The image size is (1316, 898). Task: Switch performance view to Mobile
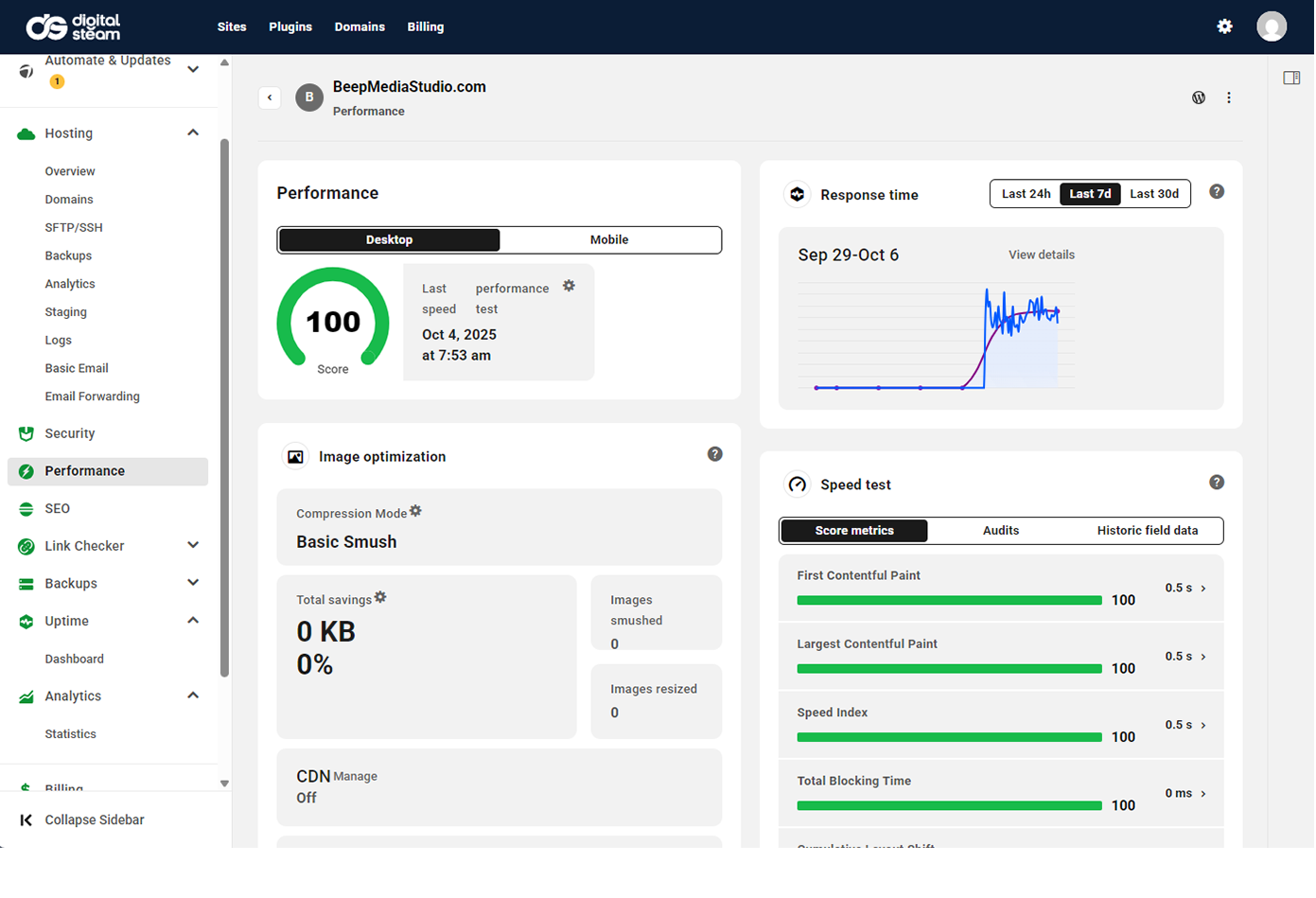click(x=609, y=240)
